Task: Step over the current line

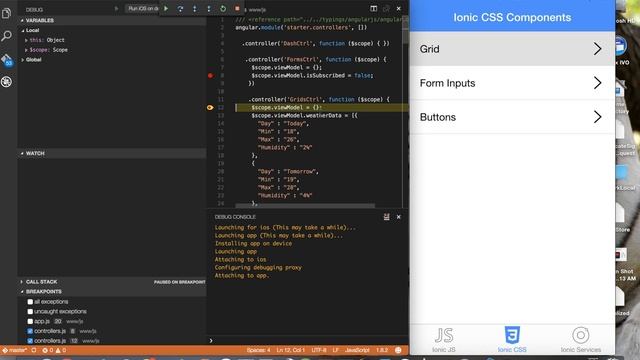Action: (180, 8)
